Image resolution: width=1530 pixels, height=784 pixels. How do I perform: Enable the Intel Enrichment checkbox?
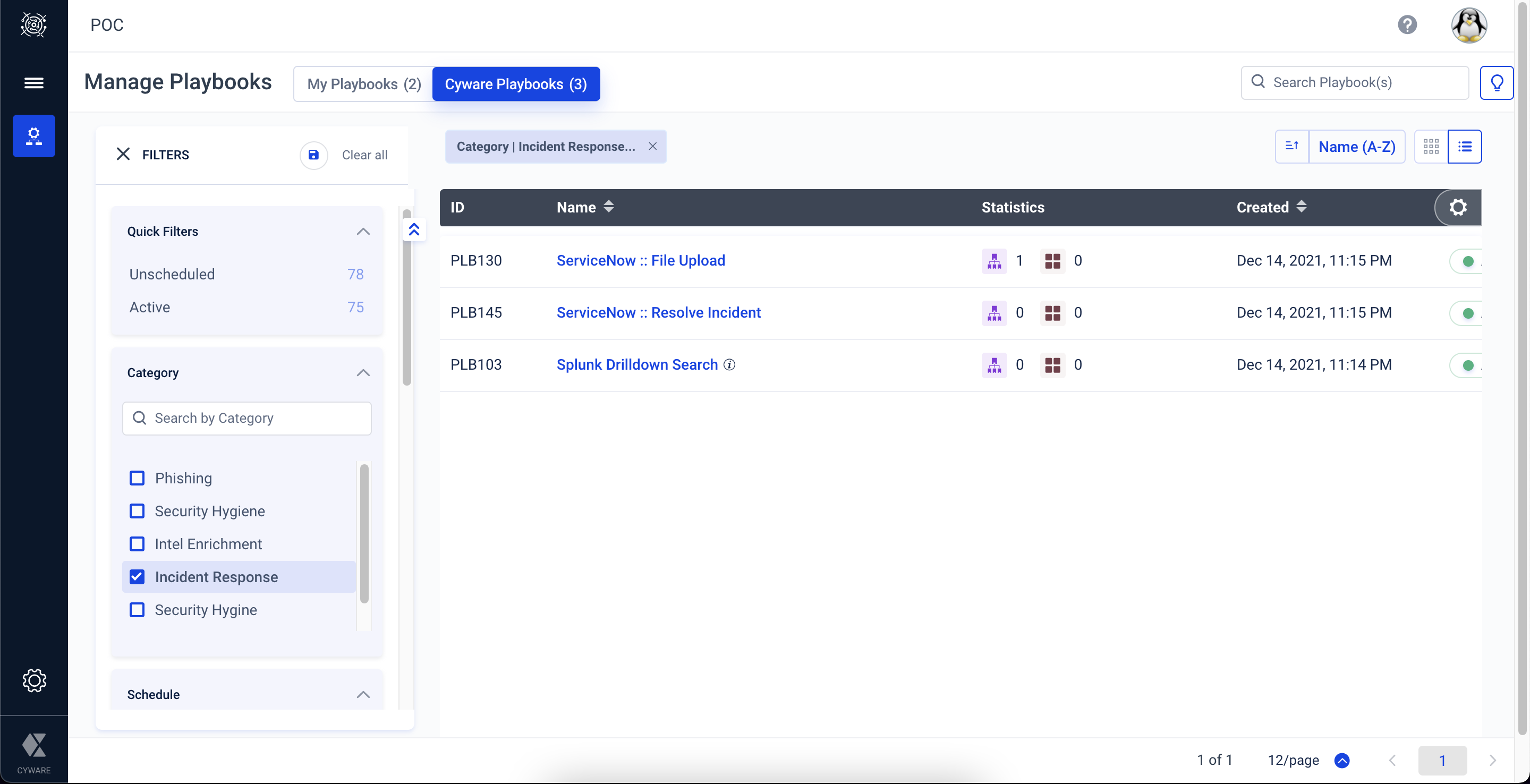(x=137, y=544)
